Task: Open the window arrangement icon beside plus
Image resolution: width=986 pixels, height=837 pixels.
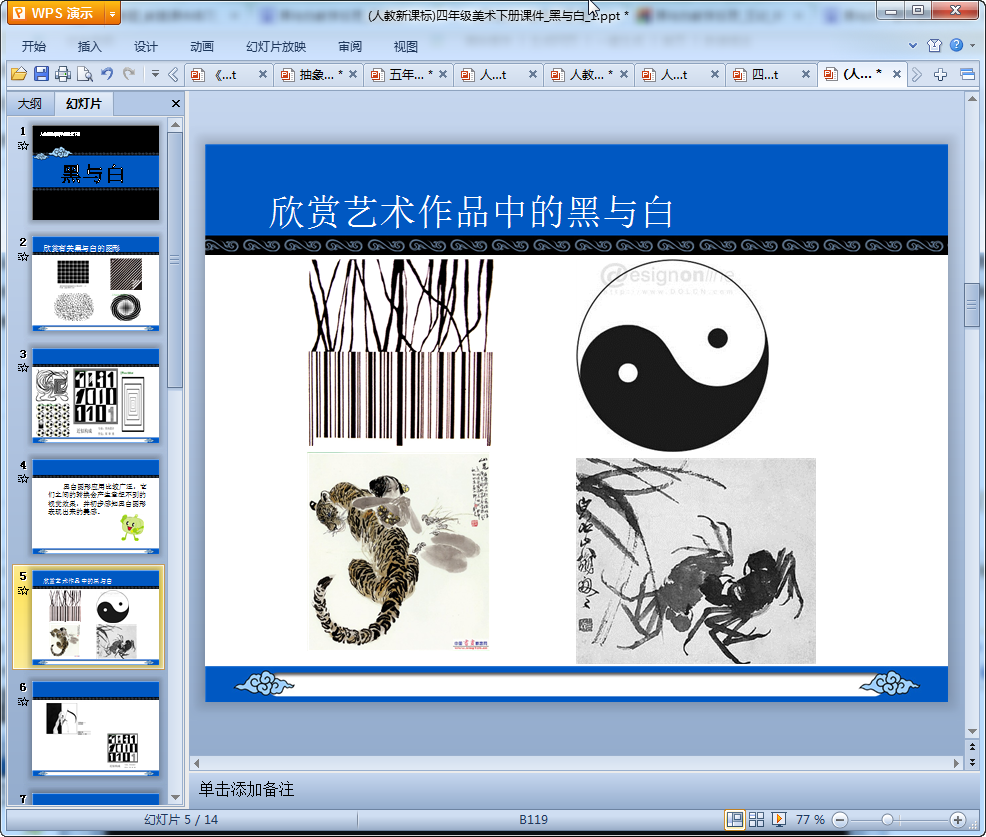Action: pyautogui.click(x=967, y=75)
